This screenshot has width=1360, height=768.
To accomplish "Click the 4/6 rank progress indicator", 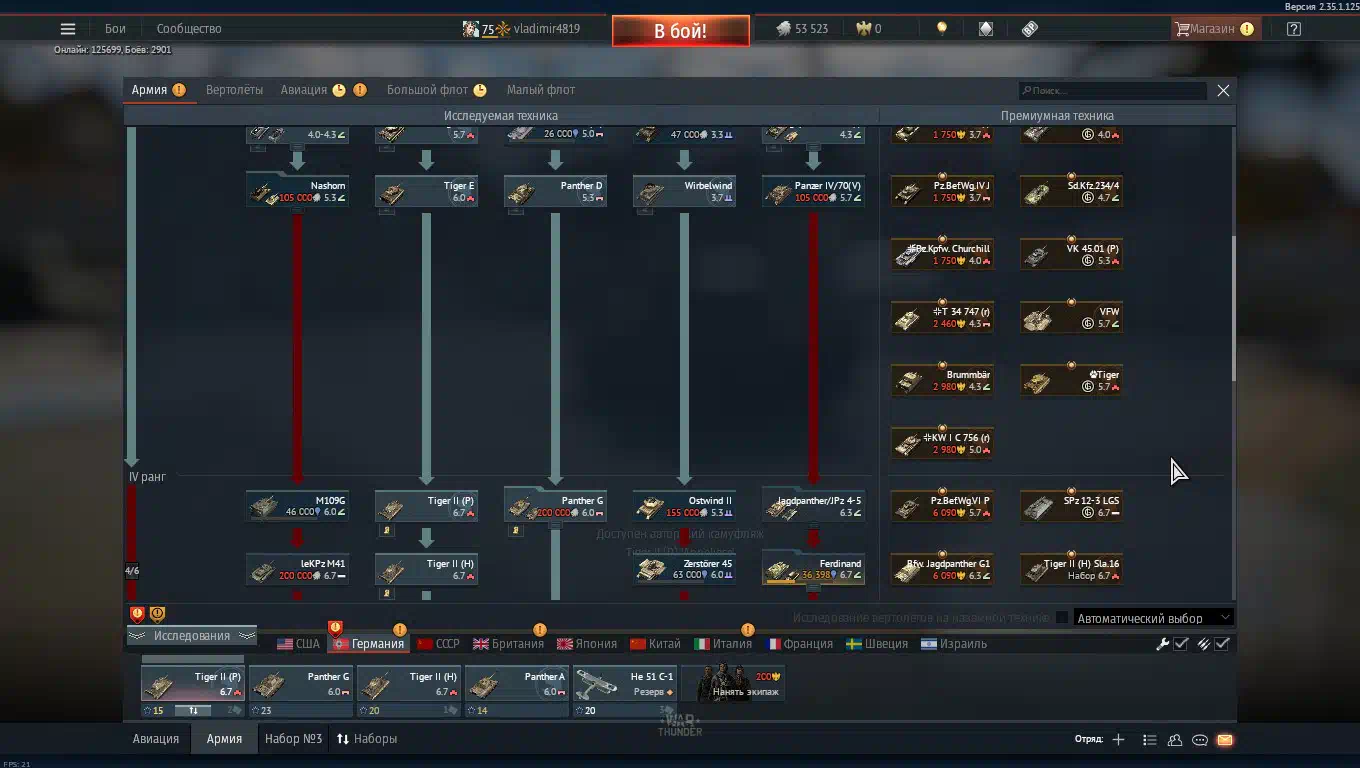I will click(132, 572).
